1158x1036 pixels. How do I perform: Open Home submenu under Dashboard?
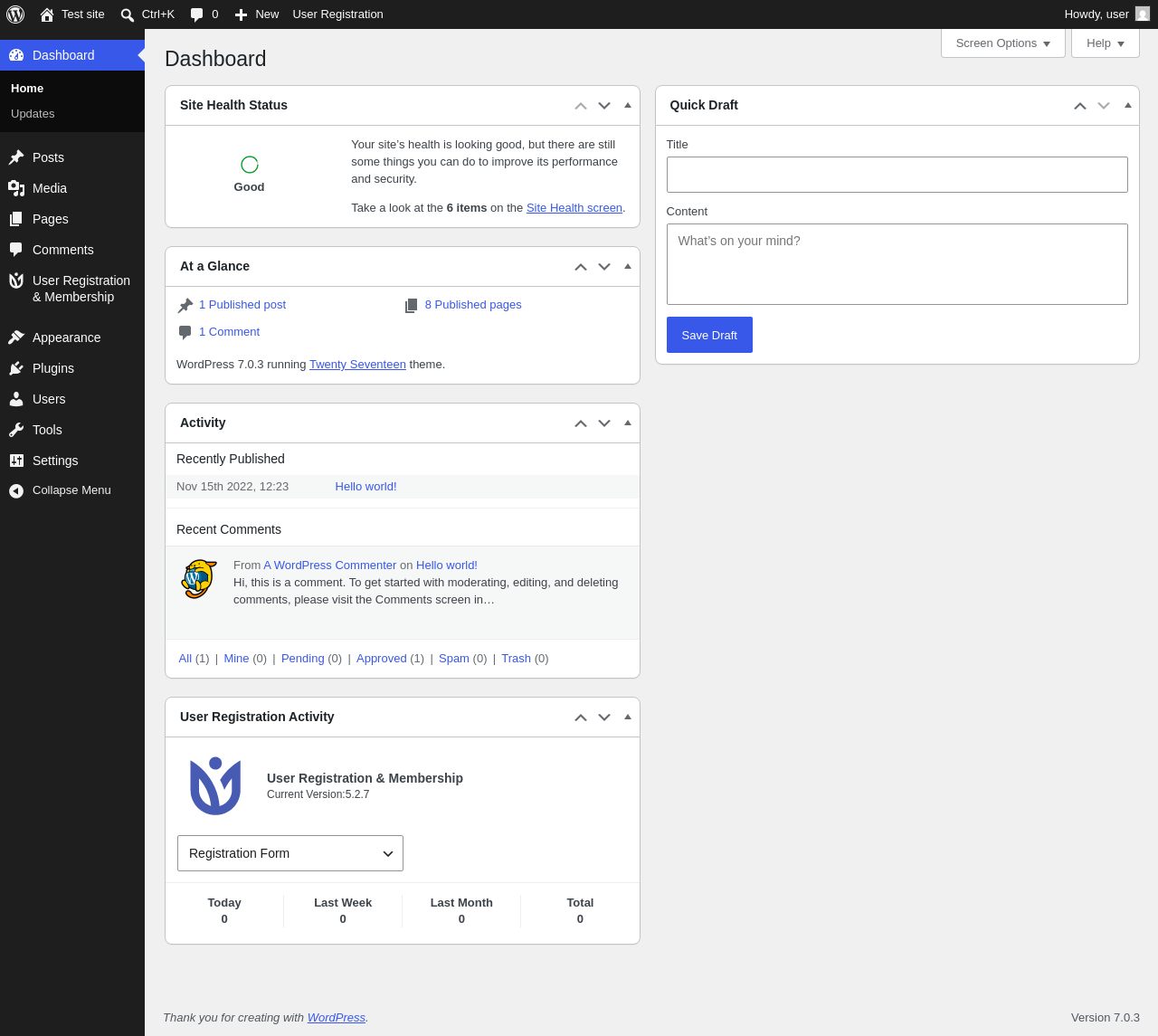click(27, 89)
